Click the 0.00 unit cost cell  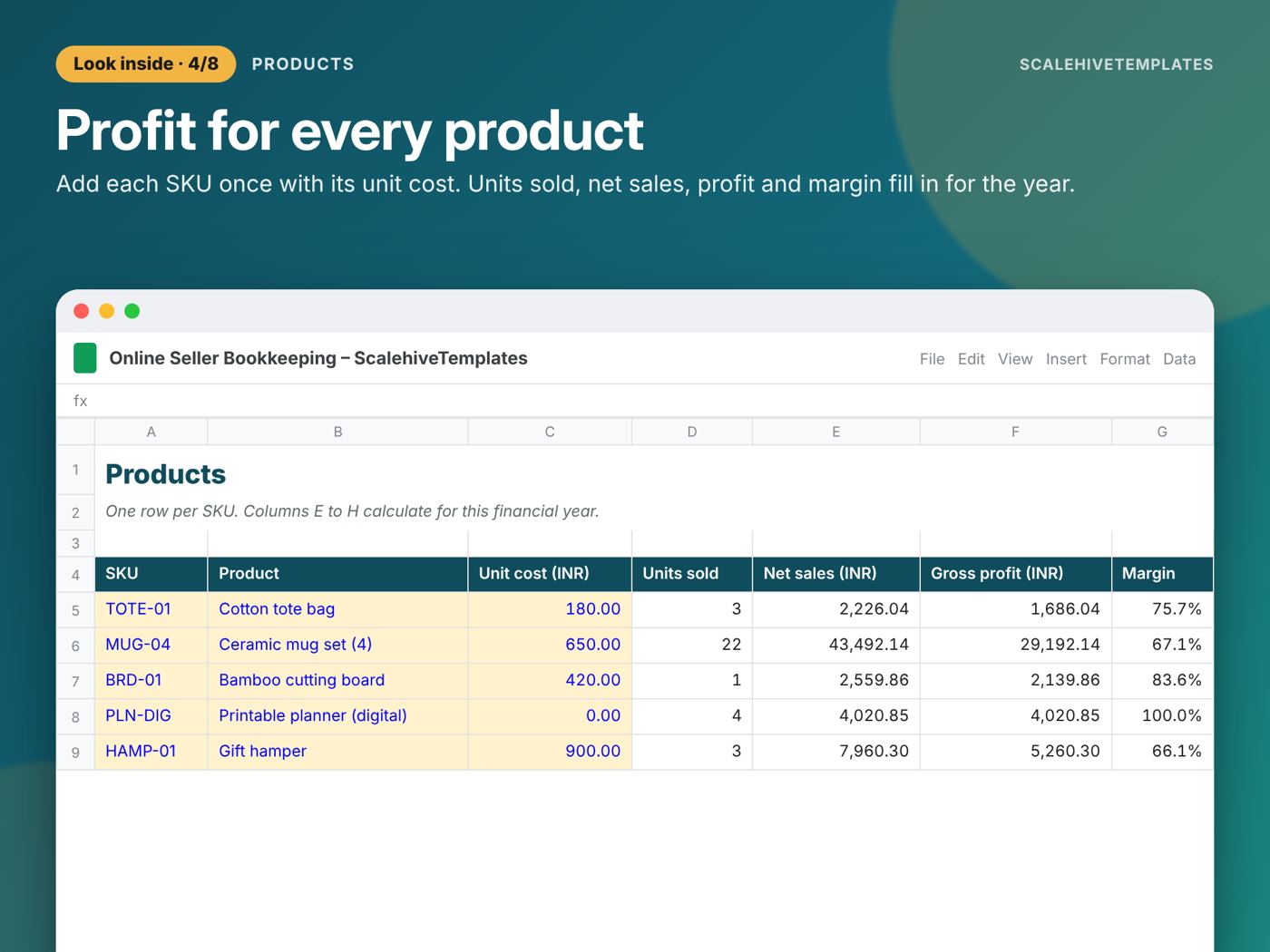pos(550,715)
